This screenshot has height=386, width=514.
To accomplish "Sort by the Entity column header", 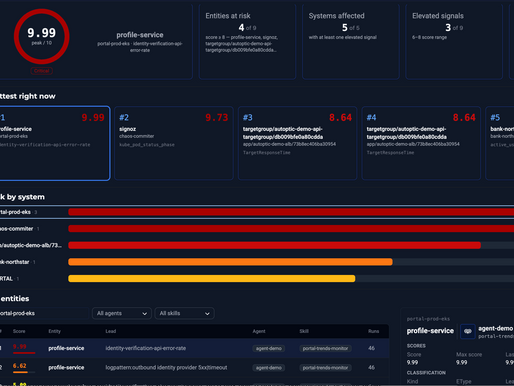I will [55, 331].
